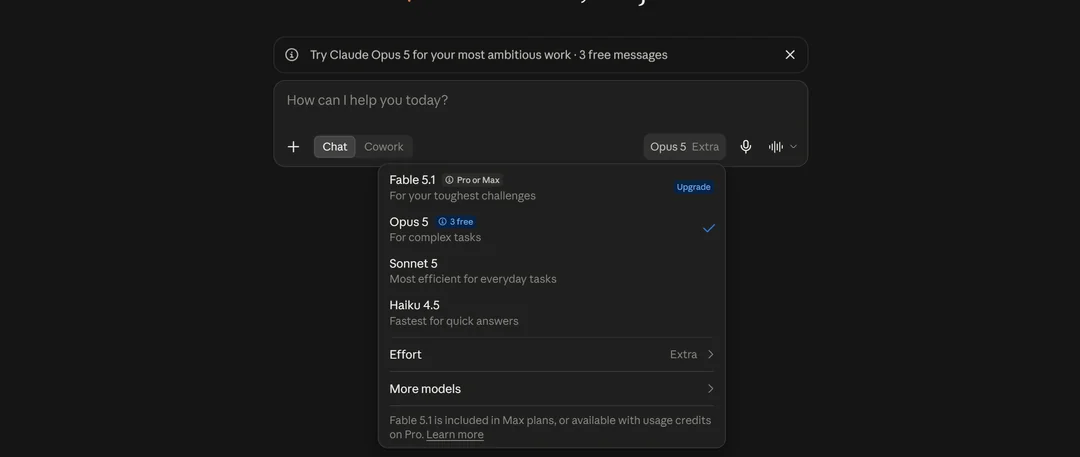Open the Opus 5 Extra model selector
The width and height of the screenshot is (1080, 457).
pyautogui.click(x=685, y=147)
